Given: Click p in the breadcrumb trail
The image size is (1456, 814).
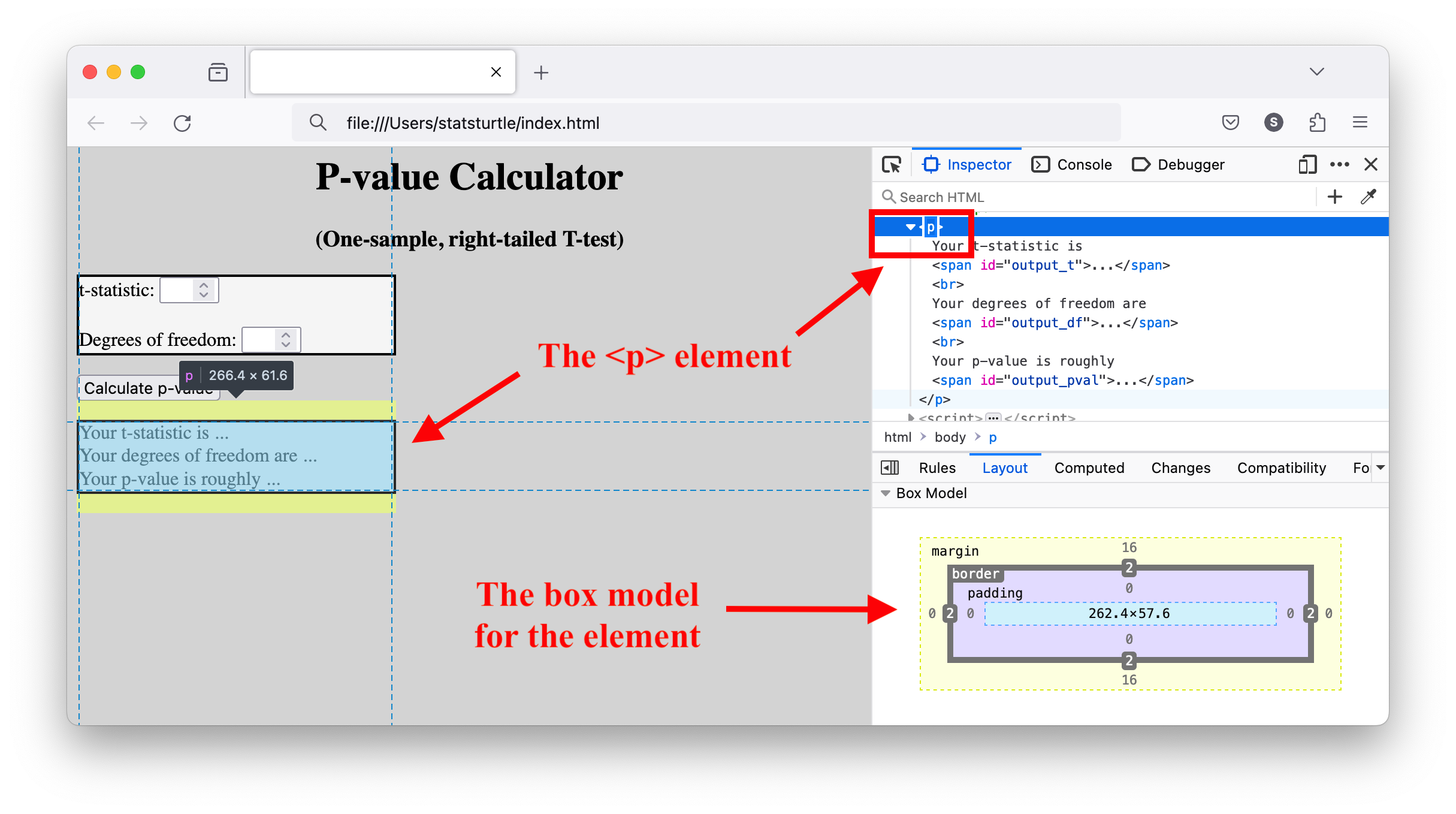Looking at the screenshot, I should coord(993,438).
